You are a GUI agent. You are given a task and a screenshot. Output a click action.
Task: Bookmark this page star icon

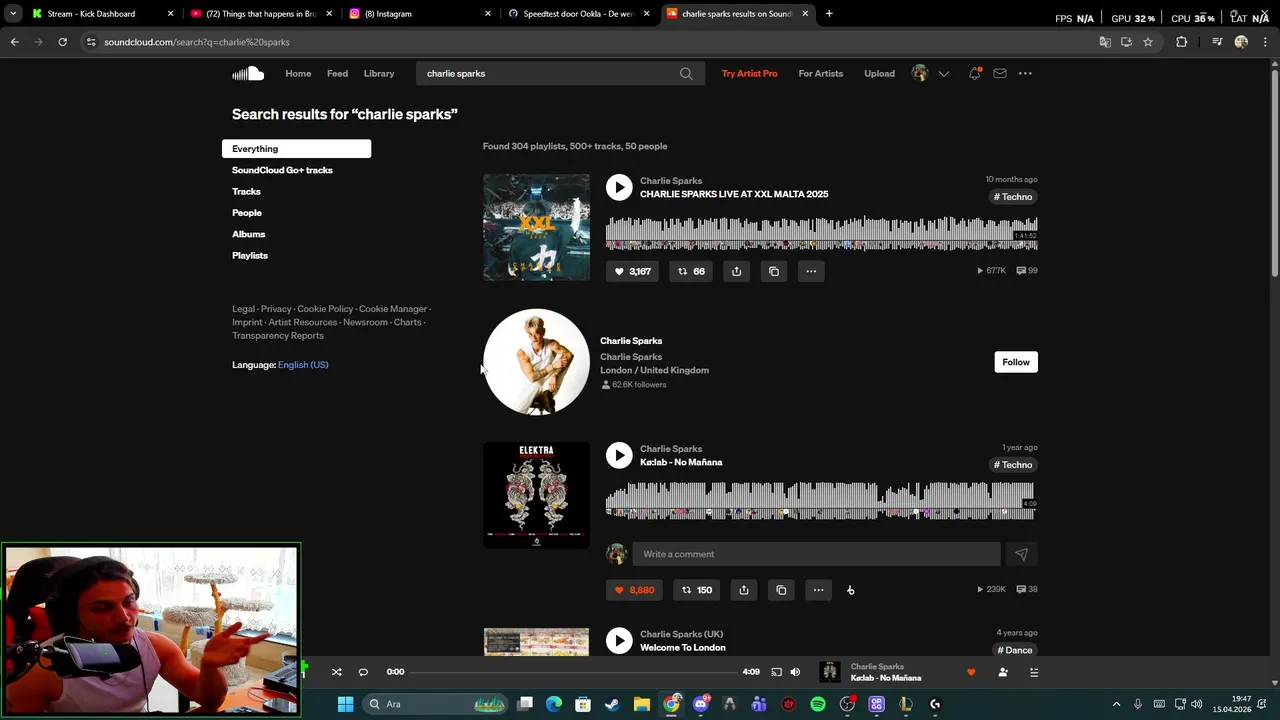1148,42
